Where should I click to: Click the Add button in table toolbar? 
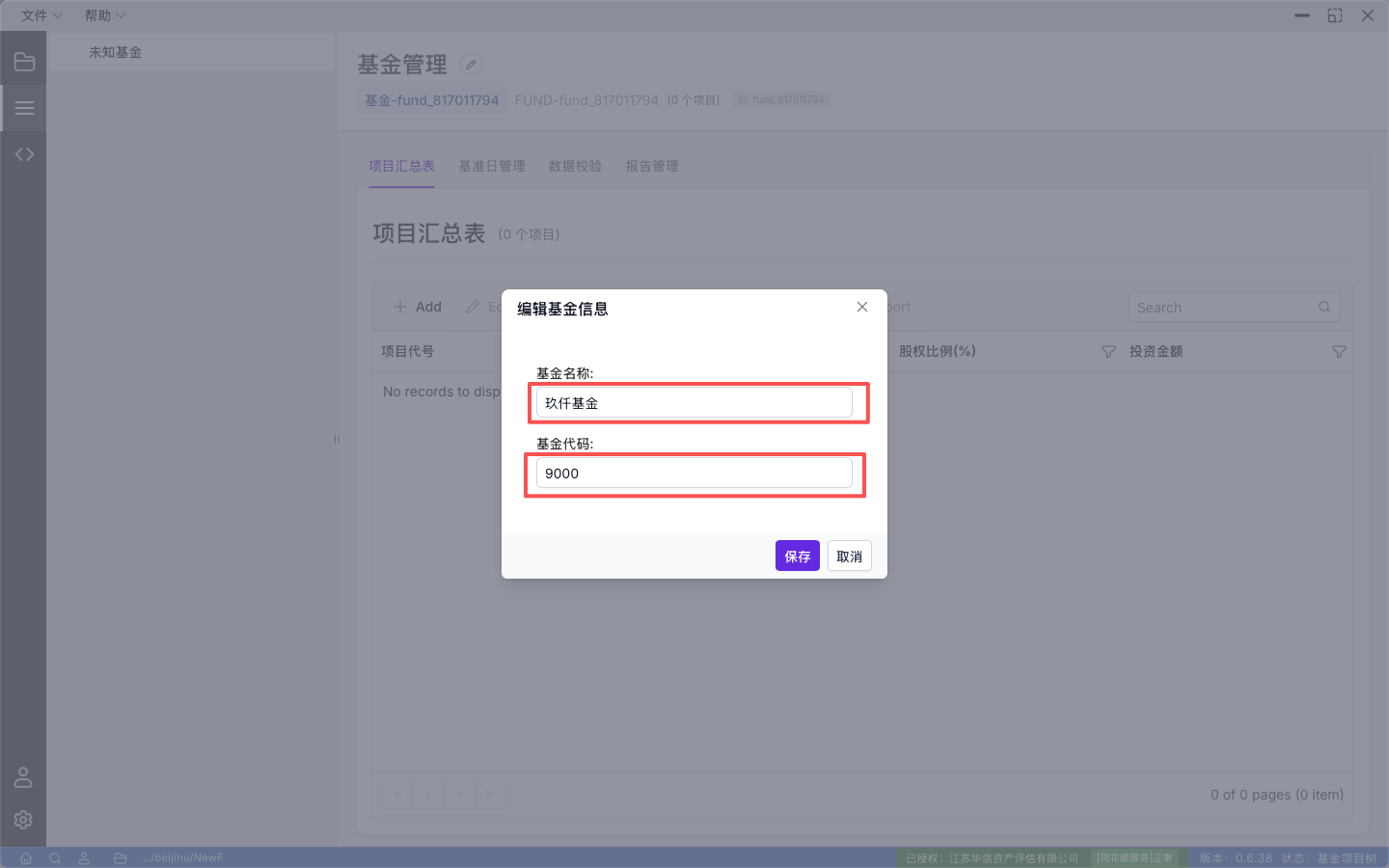click(x=418, y=307)
